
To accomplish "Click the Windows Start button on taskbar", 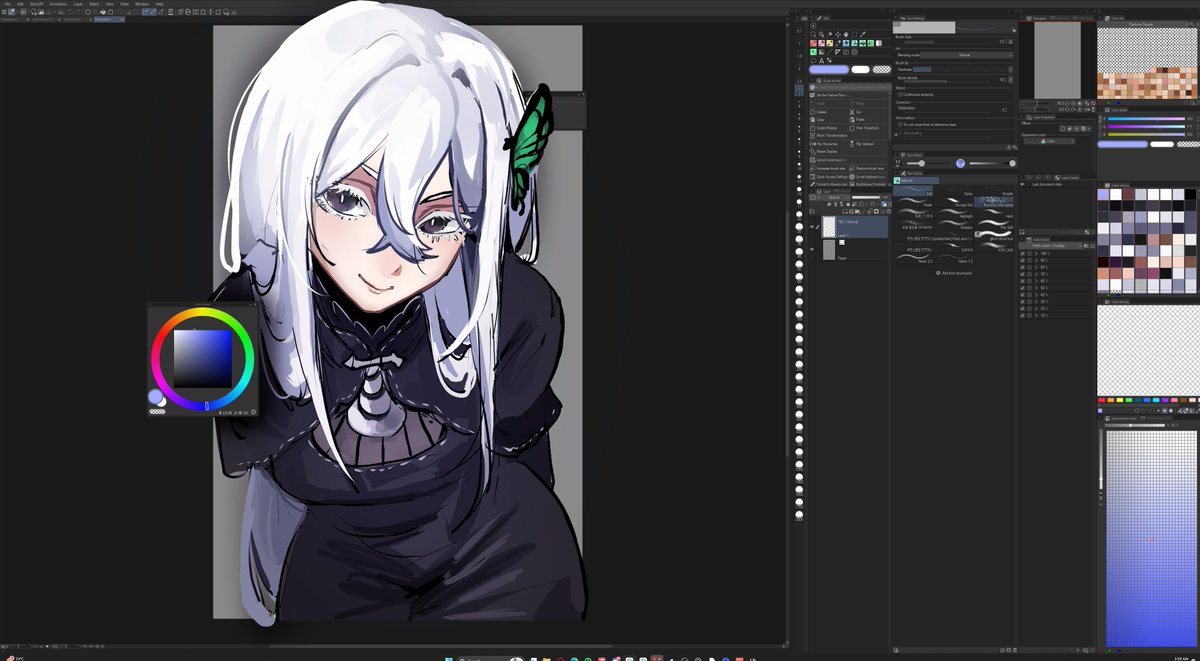I will [448, 657].
